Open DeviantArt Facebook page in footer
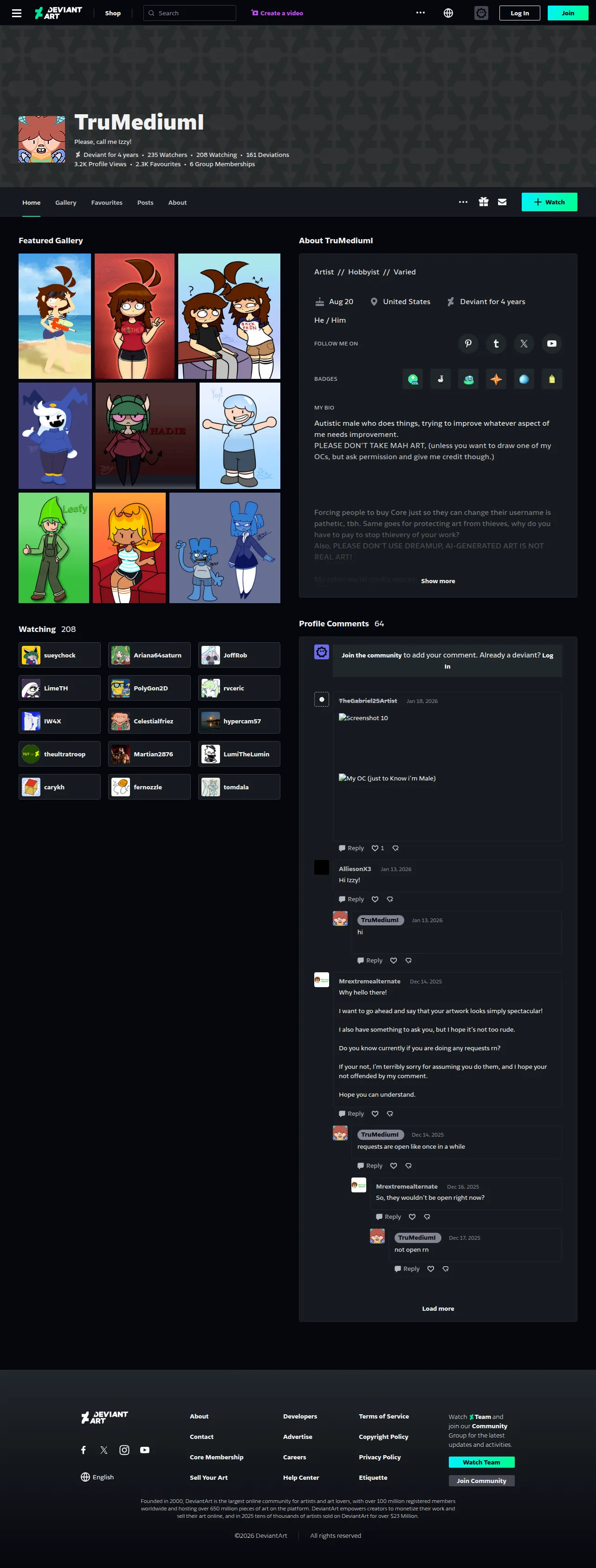The height and width of the screenshot is (1568, 596). tap(84, 1450)
